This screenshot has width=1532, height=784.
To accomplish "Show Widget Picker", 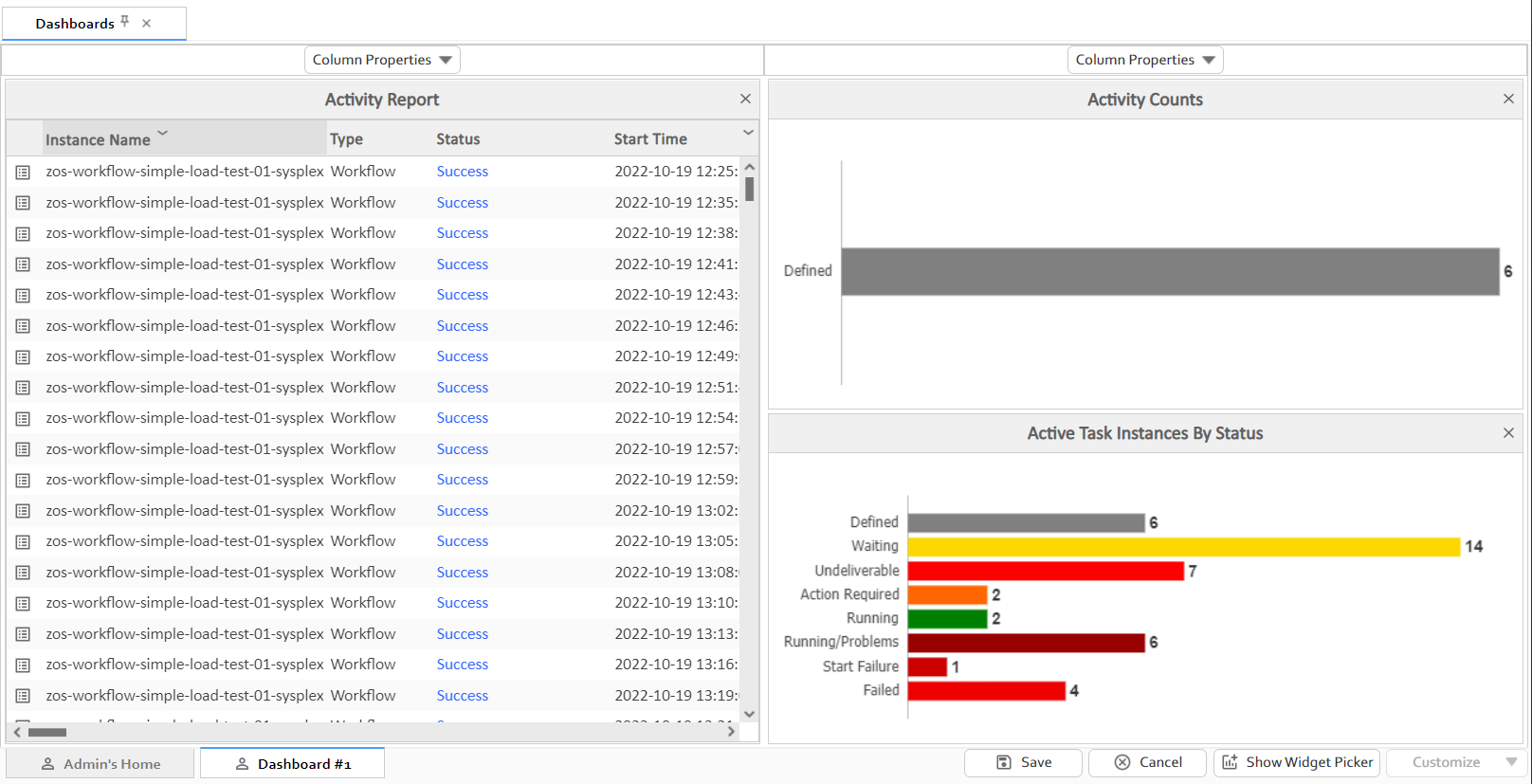I will point(1296,762).
